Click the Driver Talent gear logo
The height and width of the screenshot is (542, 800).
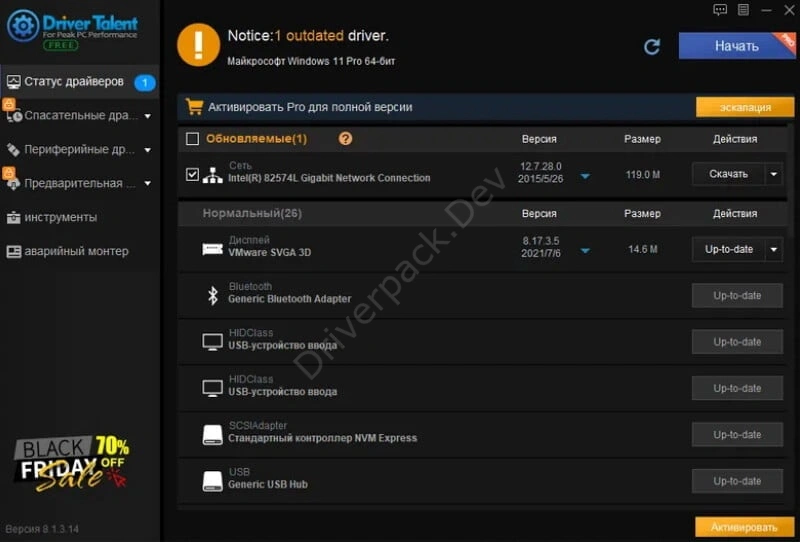[22, 25]
